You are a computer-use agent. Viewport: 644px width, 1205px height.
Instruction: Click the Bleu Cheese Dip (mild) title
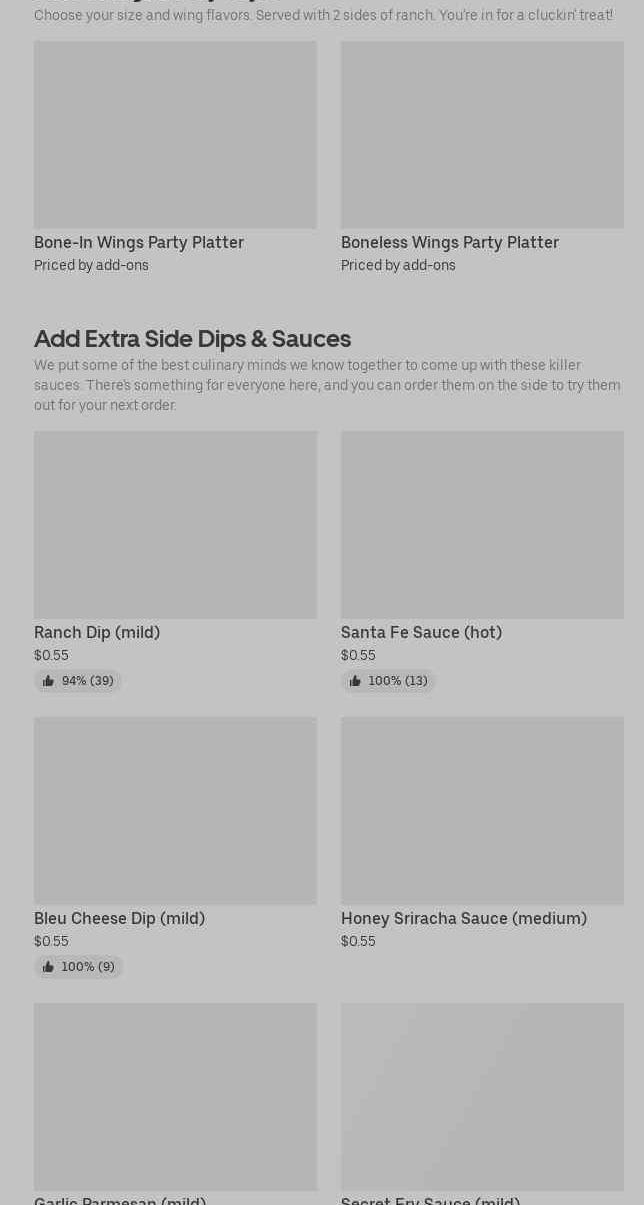coord(119,919)
